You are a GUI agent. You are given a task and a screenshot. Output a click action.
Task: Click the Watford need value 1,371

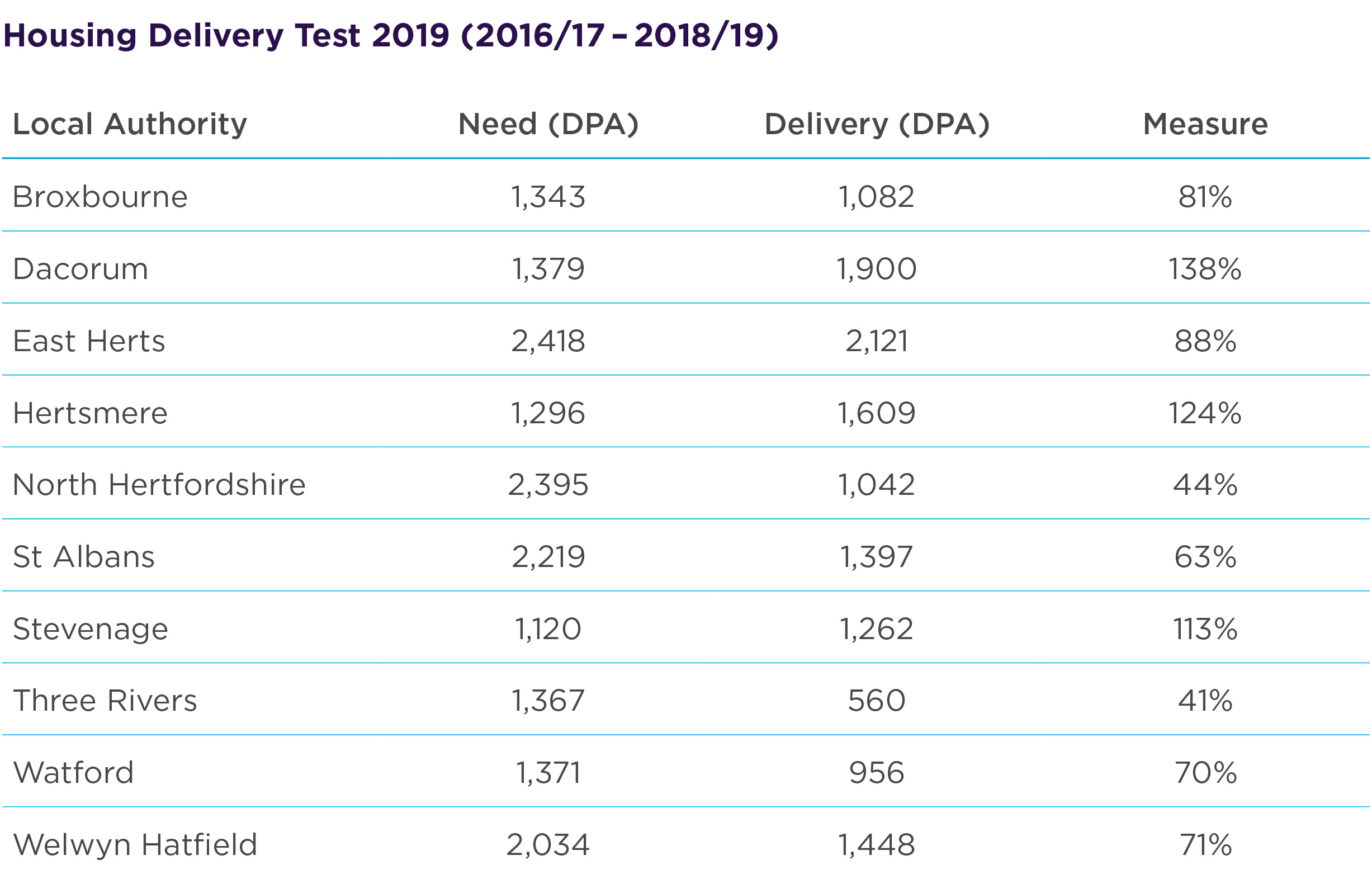[x=548, y=772]
